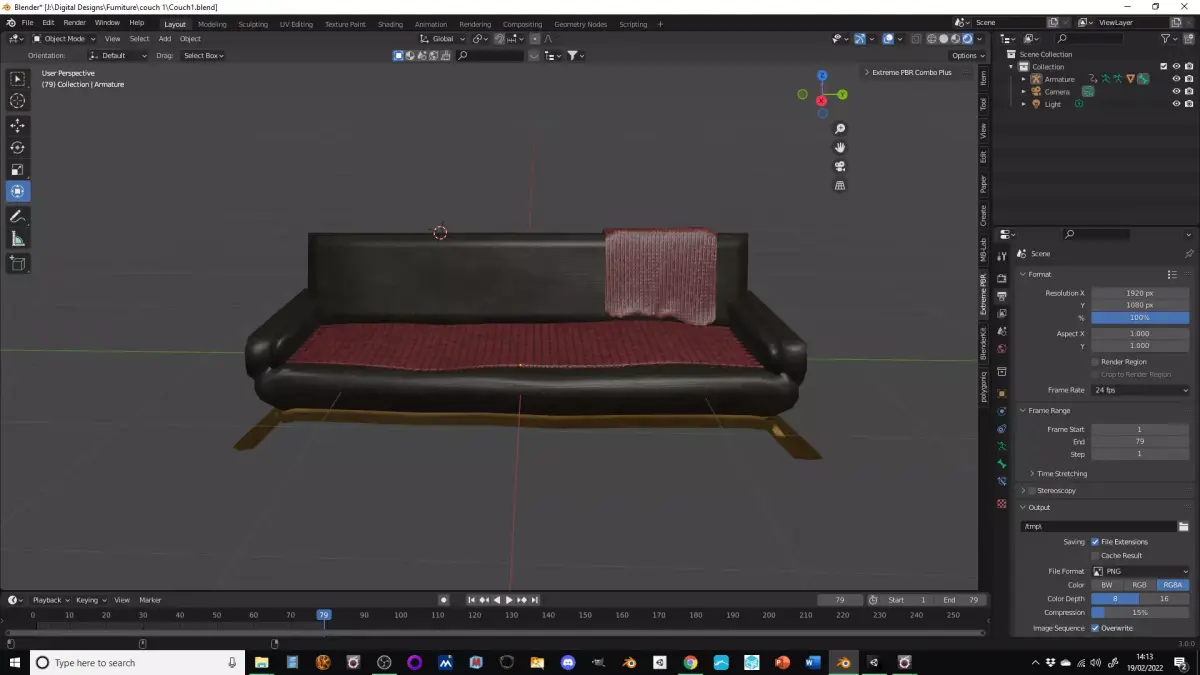
Task: Open the Render menu
Action: 74,22
